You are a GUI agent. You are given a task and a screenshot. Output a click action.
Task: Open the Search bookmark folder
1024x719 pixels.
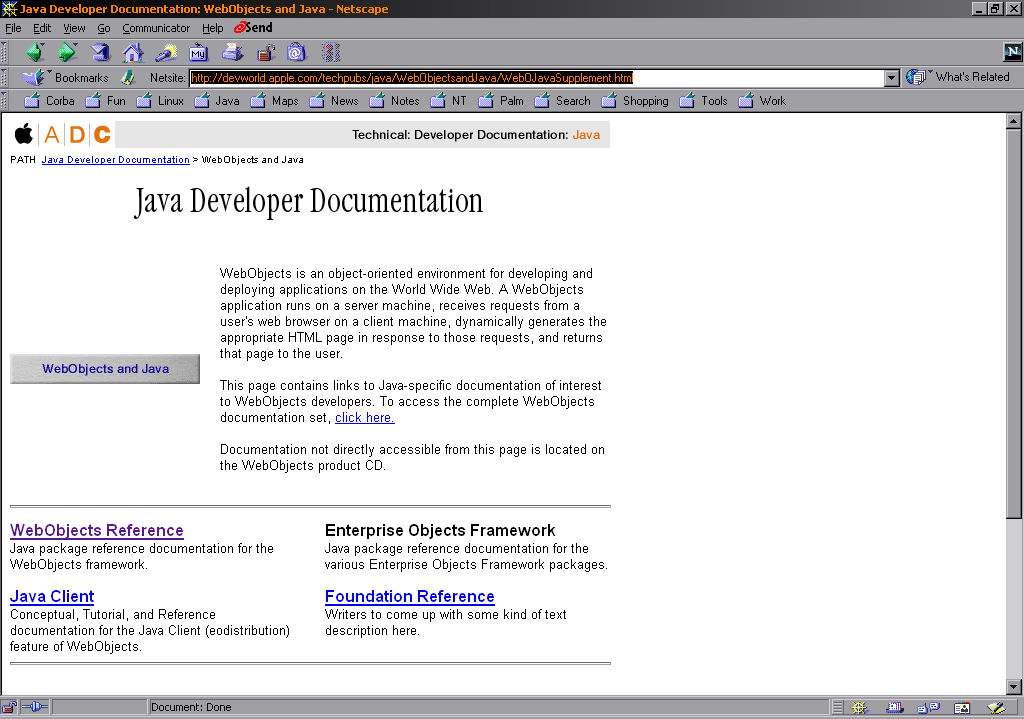563,101
